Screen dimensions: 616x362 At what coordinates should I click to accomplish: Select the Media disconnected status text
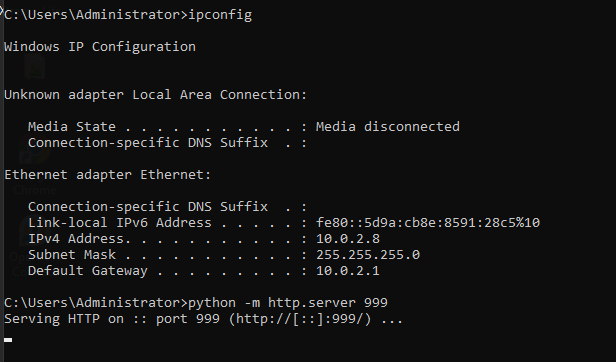pyautogui.click(x=388, y=127)
